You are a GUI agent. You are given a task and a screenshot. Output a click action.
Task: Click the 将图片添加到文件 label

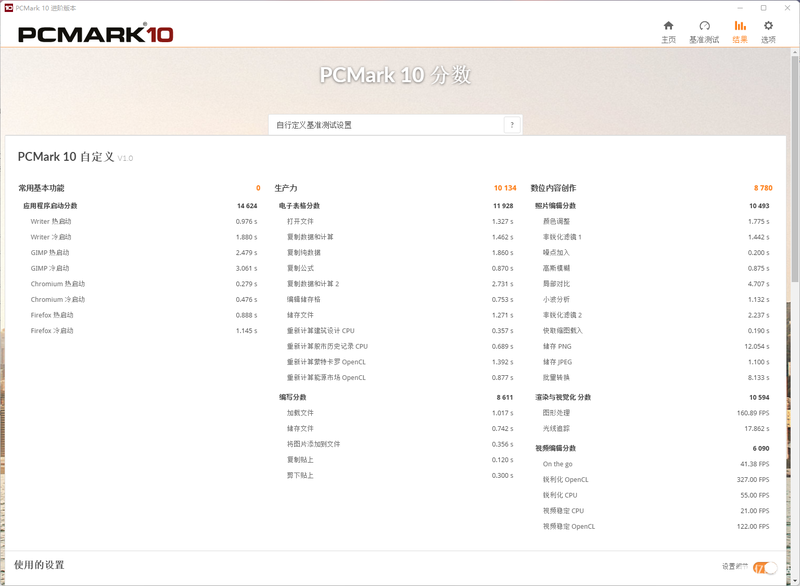coord(313,444)
